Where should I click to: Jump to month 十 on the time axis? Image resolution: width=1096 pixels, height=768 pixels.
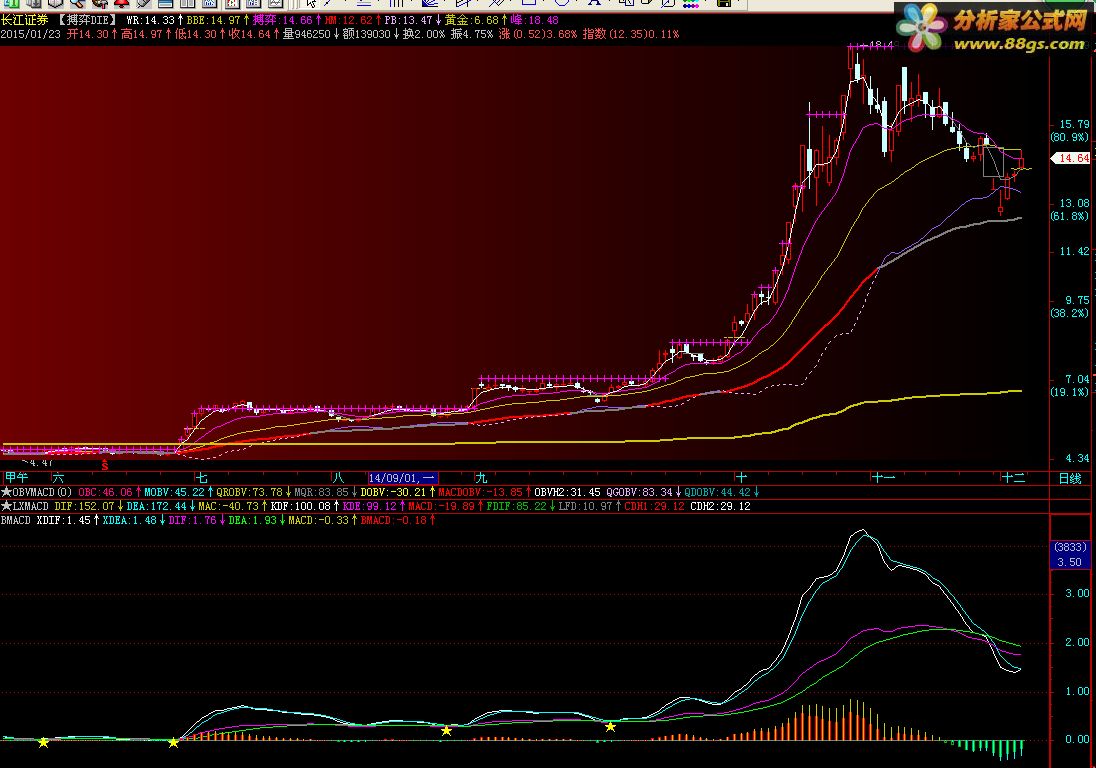(x=741, y=478)
